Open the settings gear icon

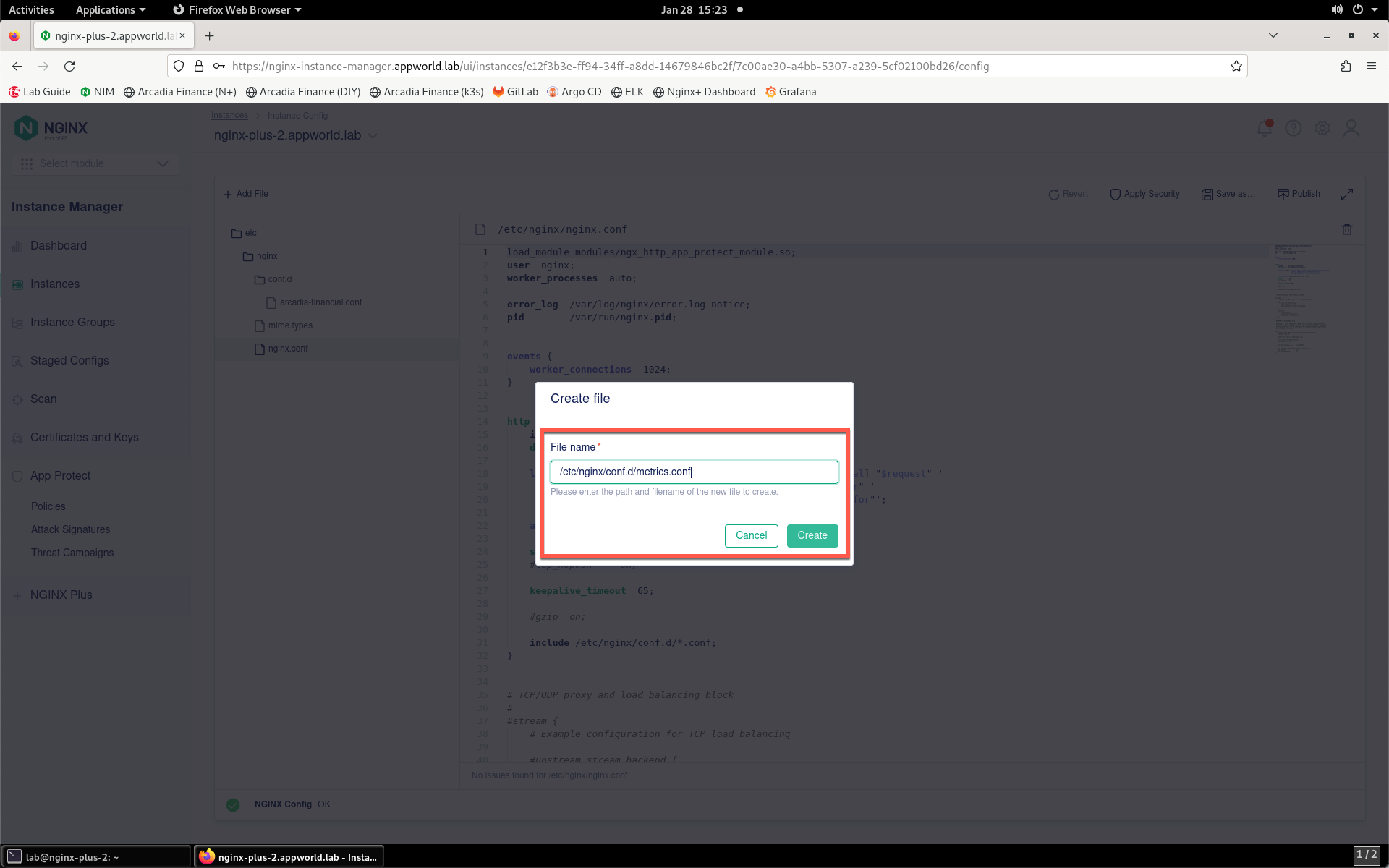pyautogui.click(x=1322, y=128)
